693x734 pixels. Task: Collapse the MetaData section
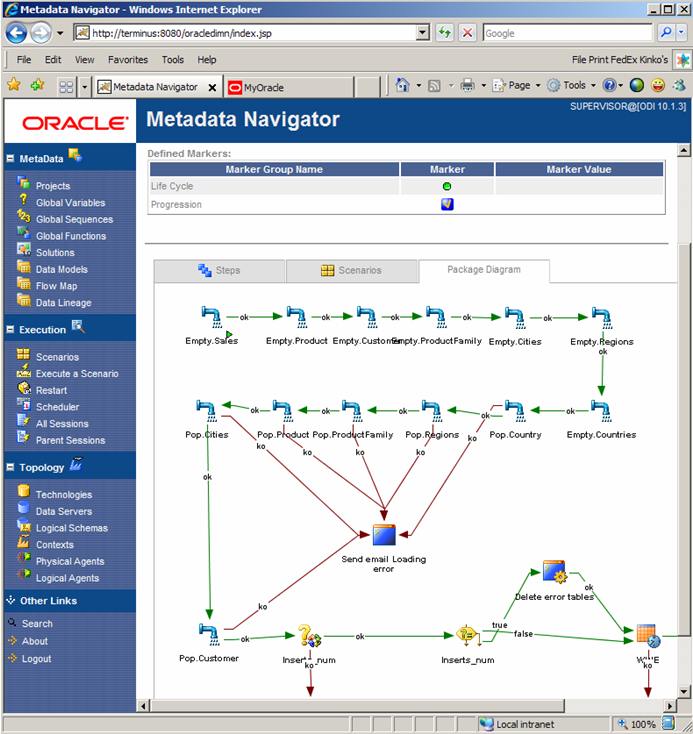click(10, 159)
